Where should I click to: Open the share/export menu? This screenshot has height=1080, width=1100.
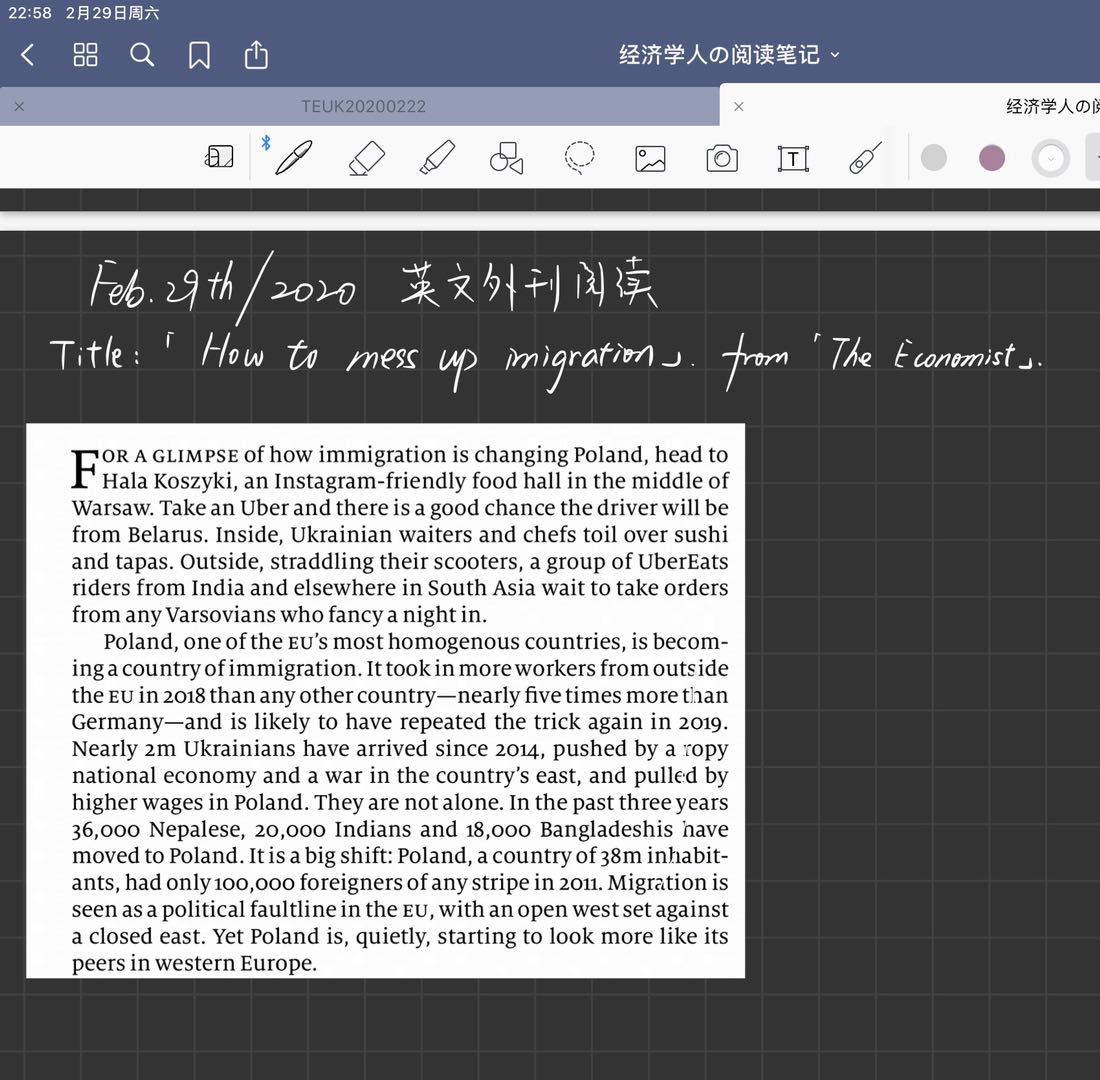pos(256,54)
